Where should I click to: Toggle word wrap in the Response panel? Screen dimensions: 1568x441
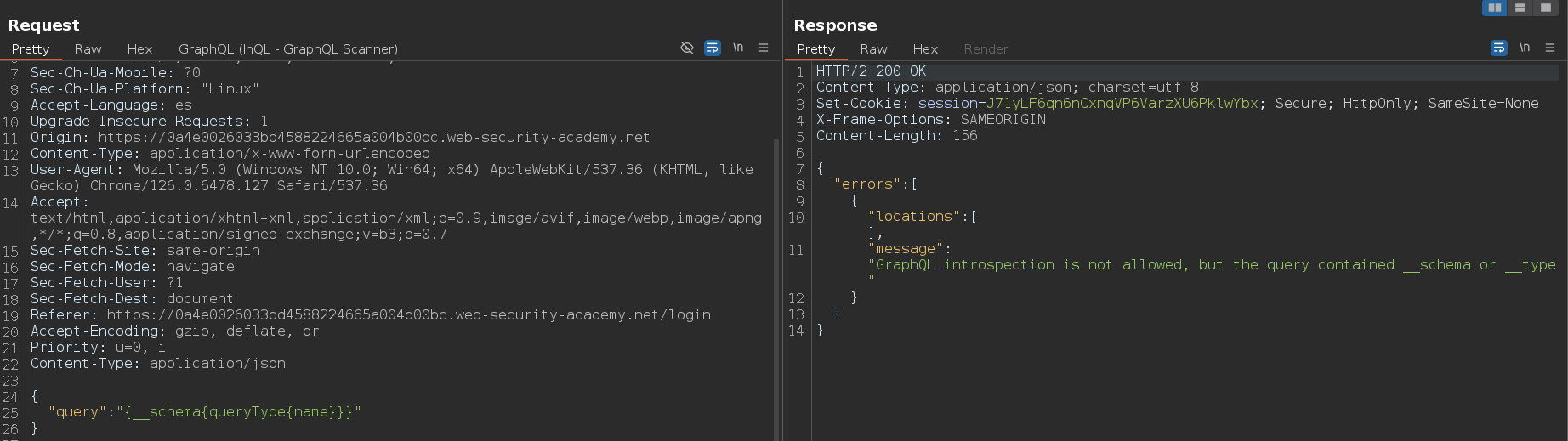pyautogui.click(x=1499, y=48)
